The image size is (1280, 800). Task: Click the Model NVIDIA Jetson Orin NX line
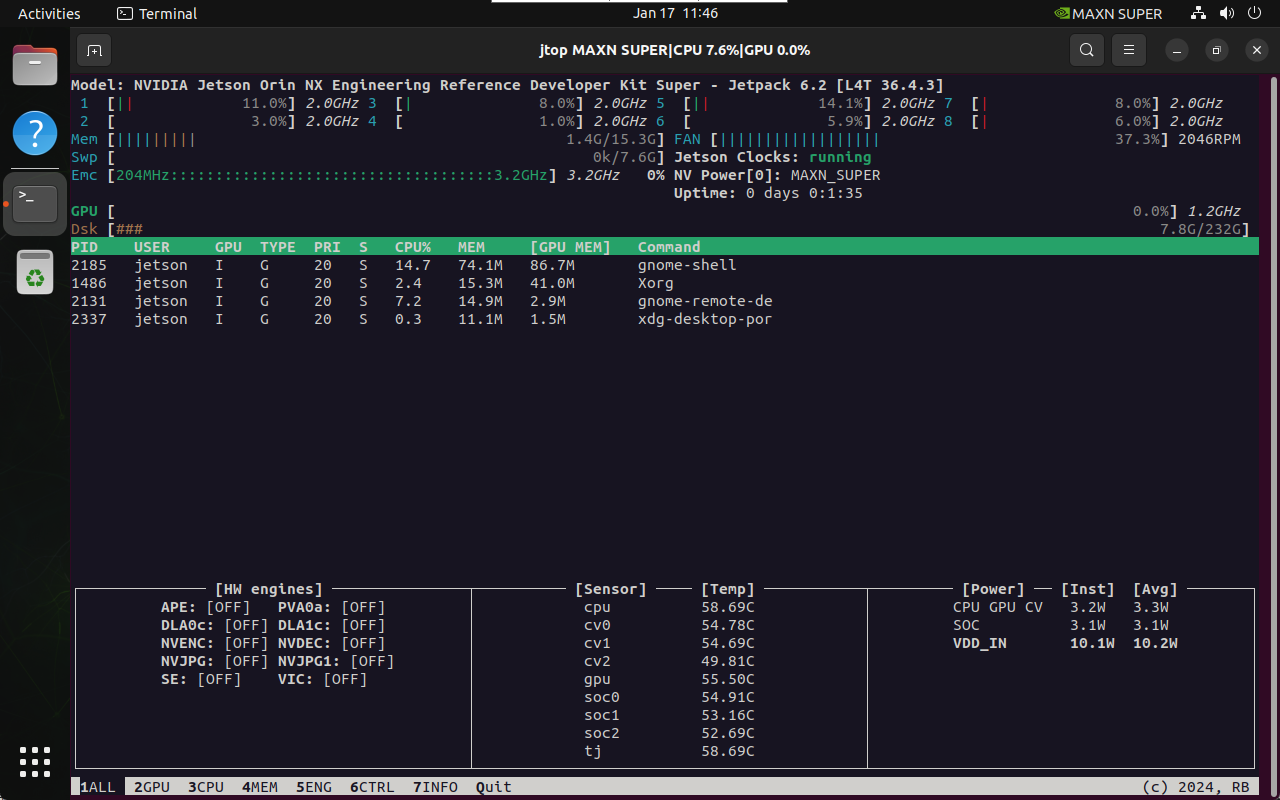507,85
